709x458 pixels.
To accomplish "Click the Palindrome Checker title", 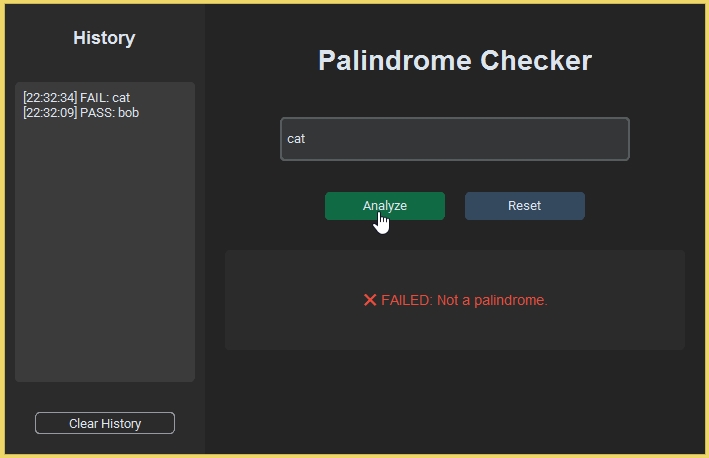I will point(455,61).
